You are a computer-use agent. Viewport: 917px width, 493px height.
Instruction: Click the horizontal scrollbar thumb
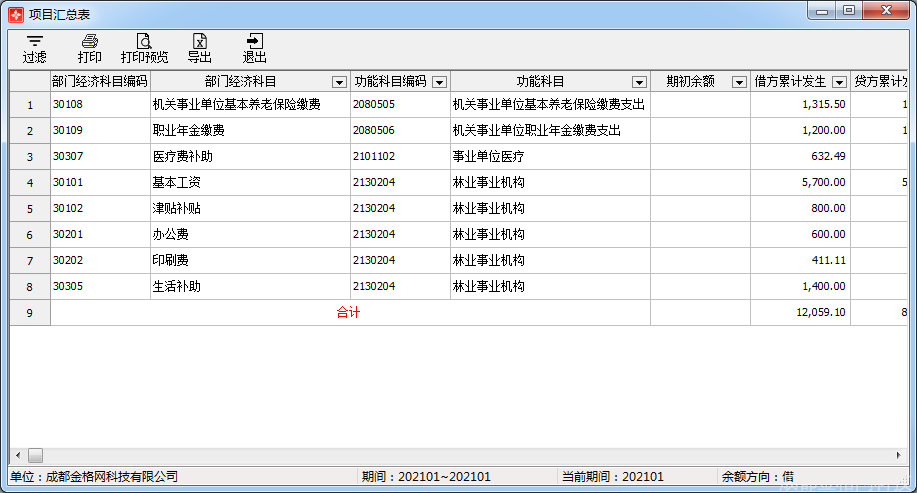pos(36,455)
